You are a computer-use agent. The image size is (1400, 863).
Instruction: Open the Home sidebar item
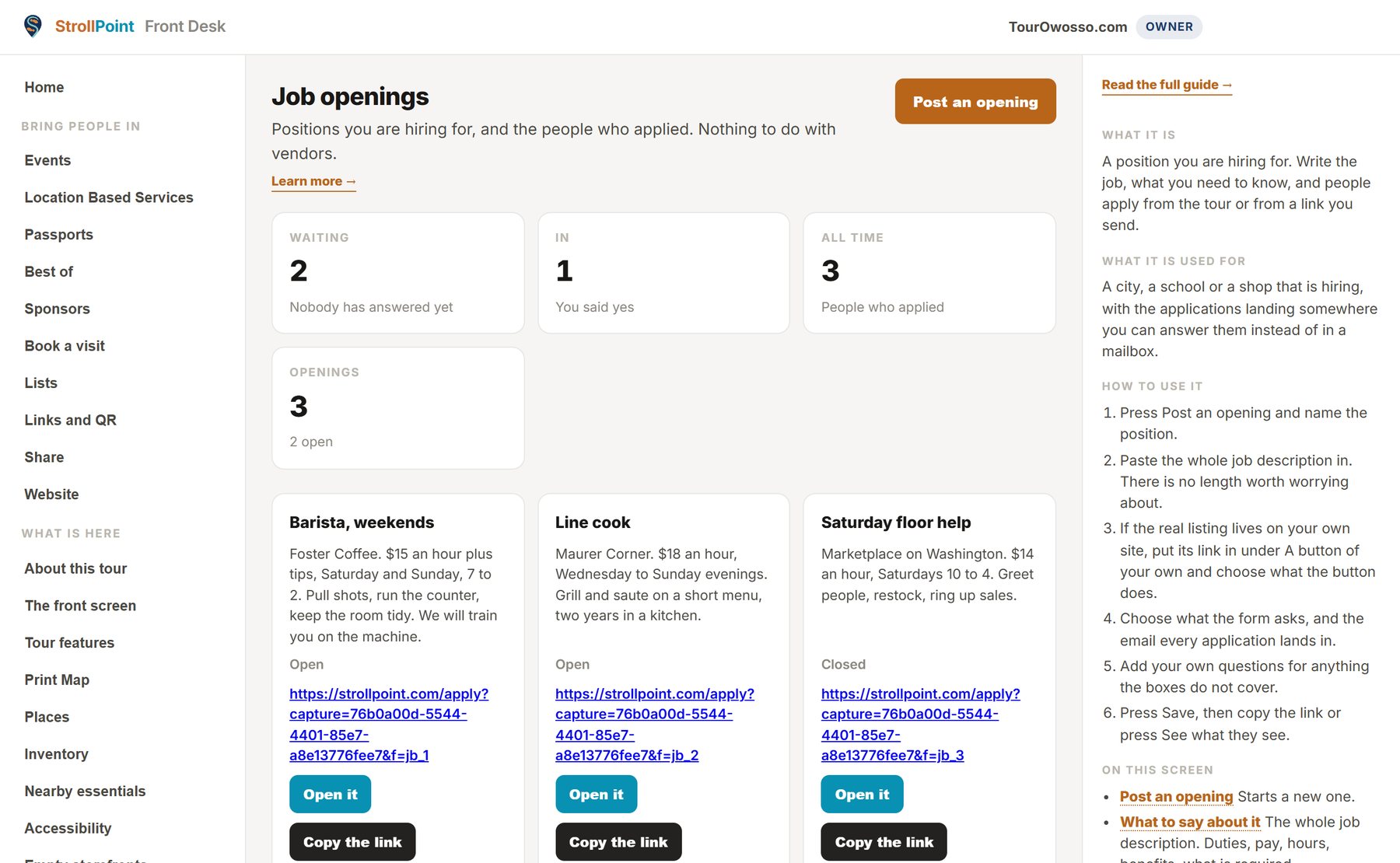click(44, 87)
